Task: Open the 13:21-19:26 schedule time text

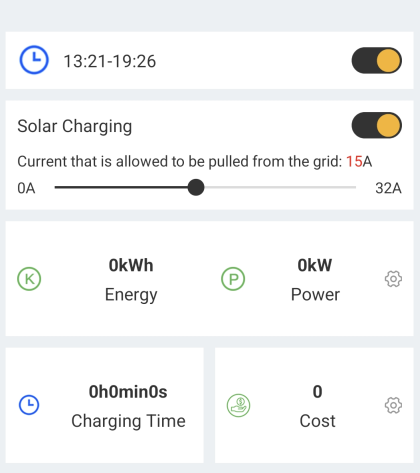Action: 110,61
